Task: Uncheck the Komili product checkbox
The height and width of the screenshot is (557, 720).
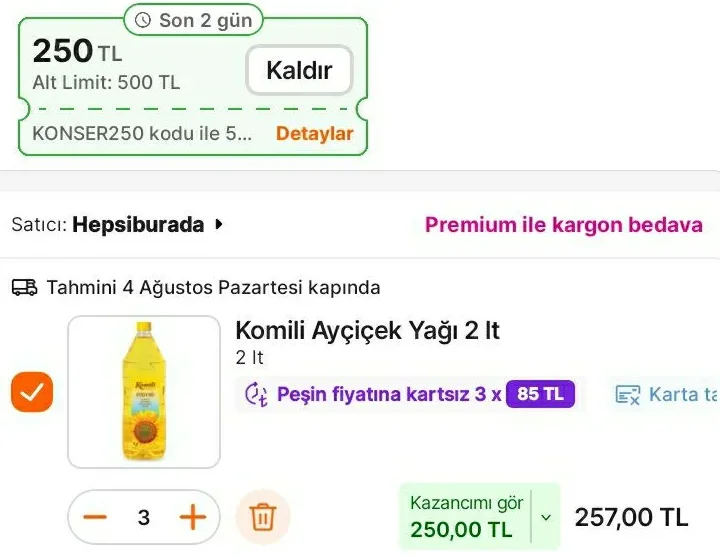Action: [x=32, y=393]
